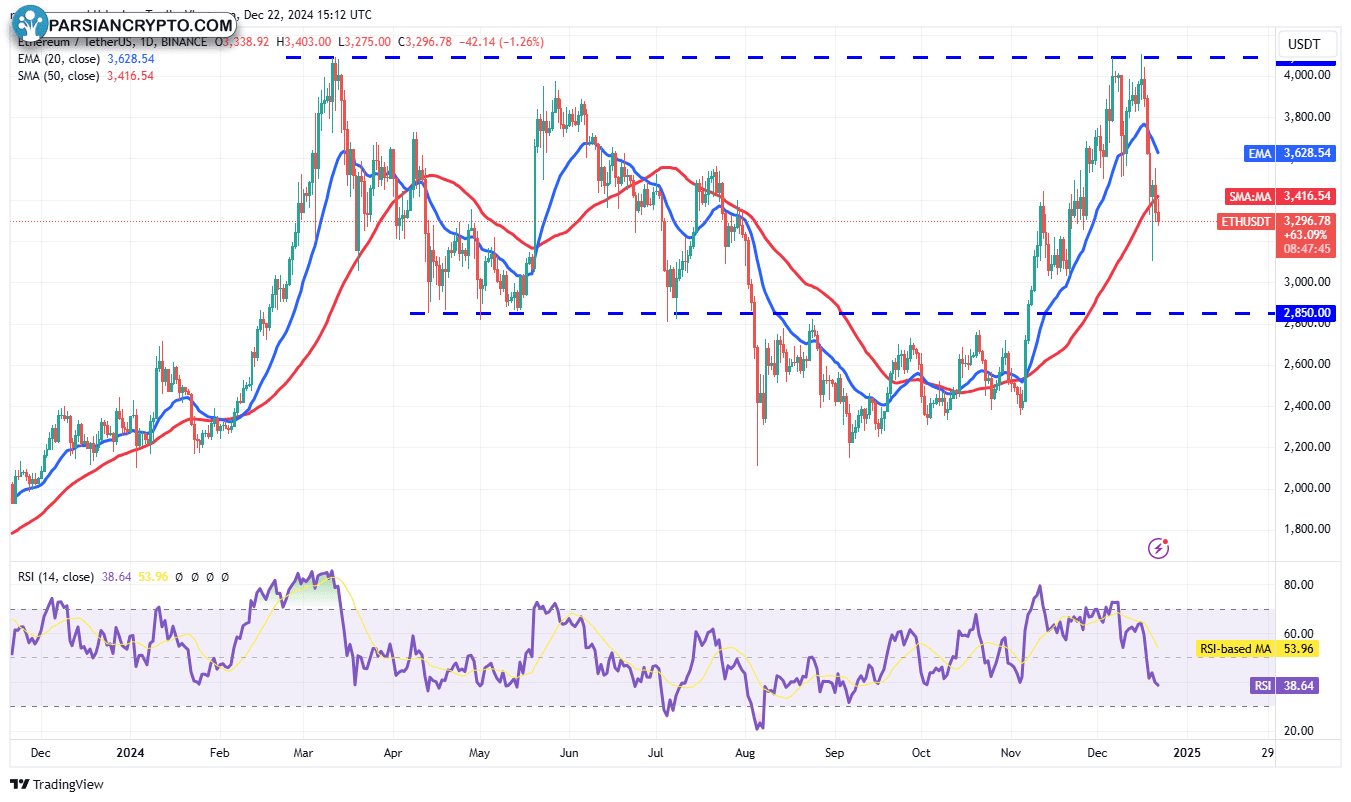Viewport: 1351px width, 802px height.
Task: Click the Mar label on time axis
Action: (303, 751)
